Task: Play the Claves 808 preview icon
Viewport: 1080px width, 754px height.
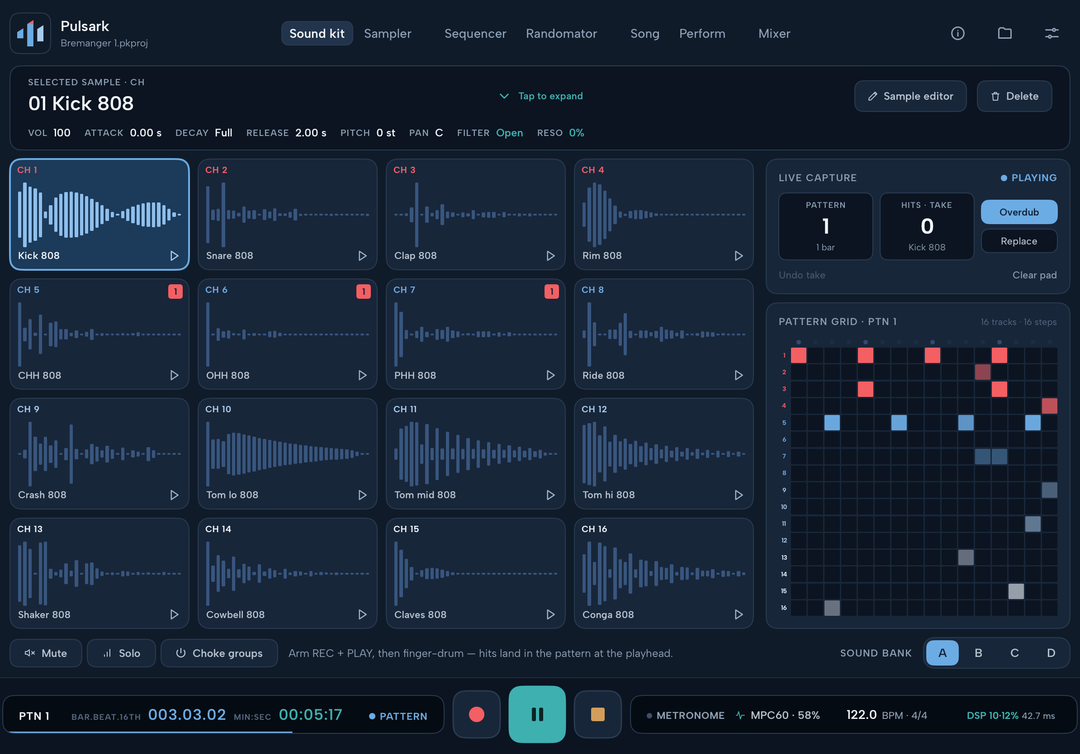Action: [x=550, y=614]
